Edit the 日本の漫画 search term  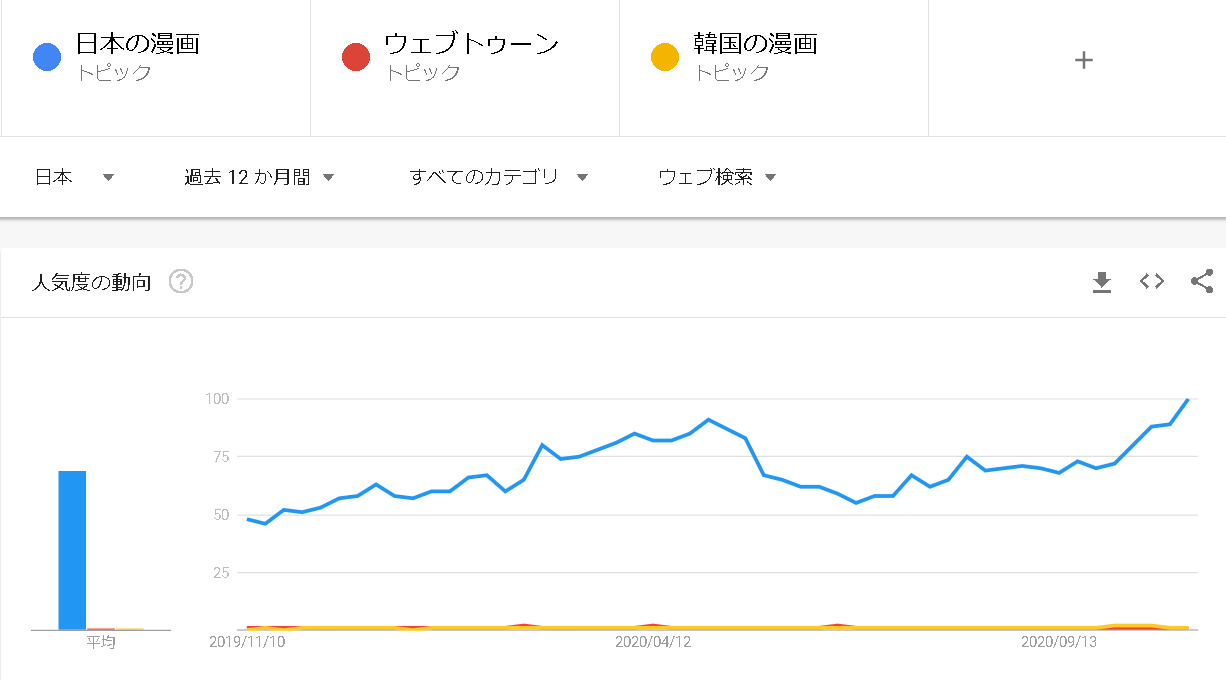point(138,44)
